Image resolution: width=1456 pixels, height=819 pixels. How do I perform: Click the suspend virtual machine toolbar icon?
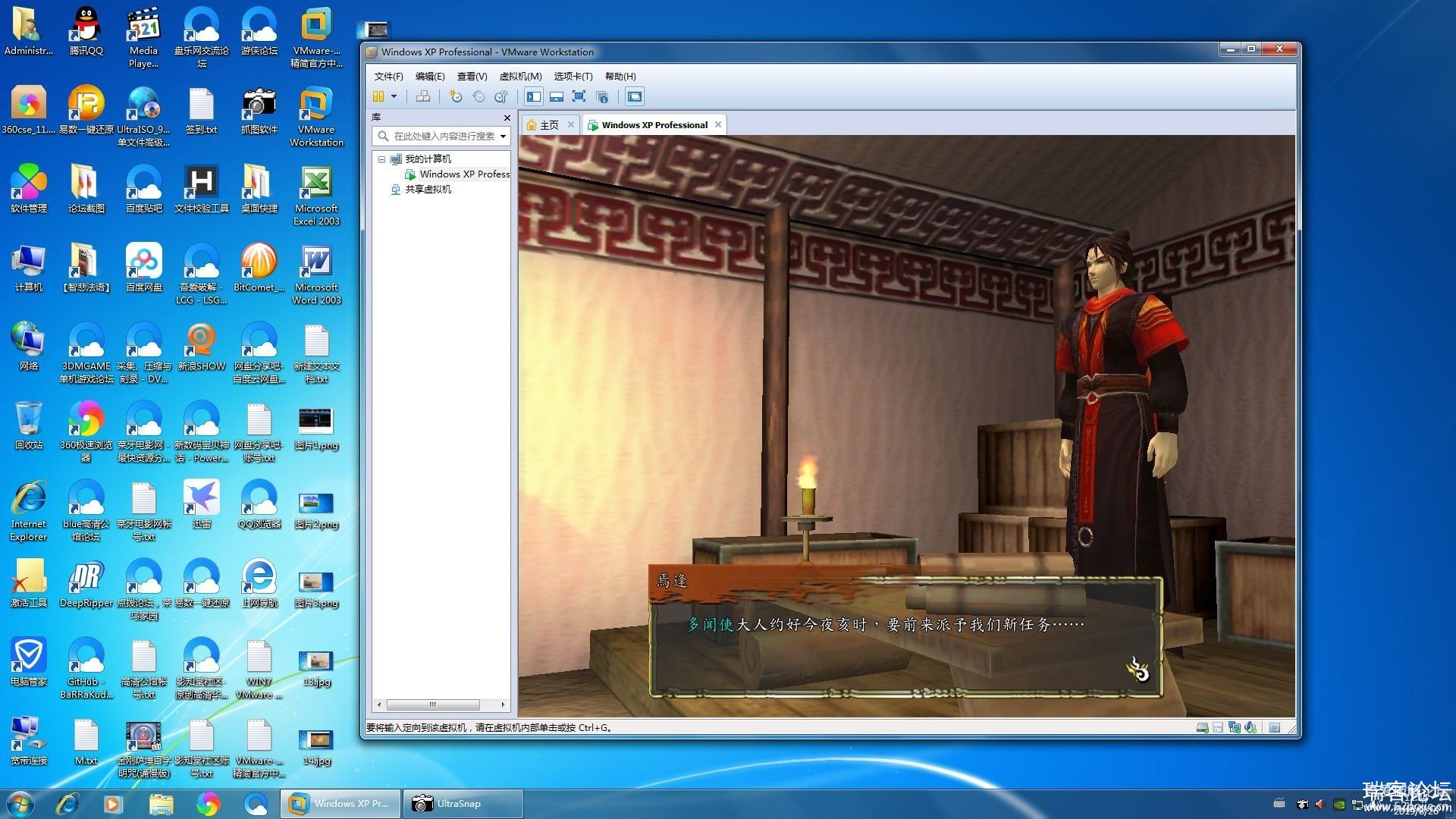tap(378, 96)
